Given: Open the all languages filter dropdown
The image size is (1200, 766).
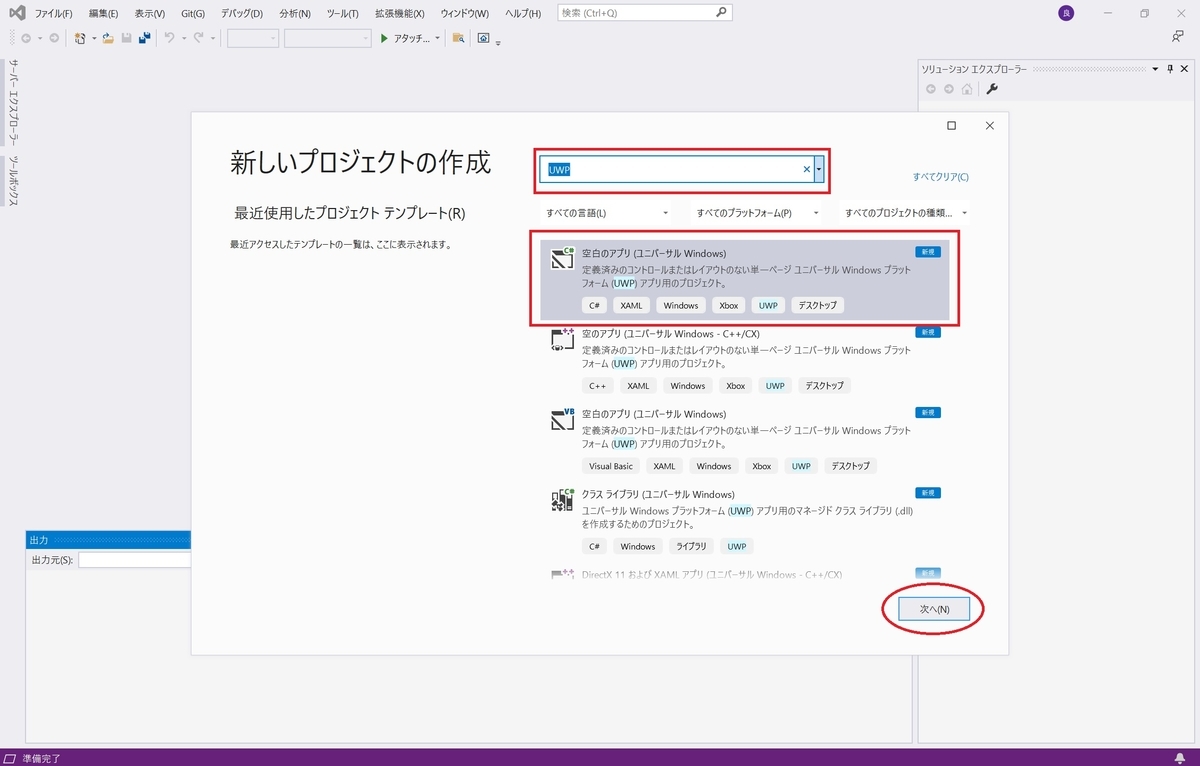Looking at the screenshot, I should 608,213.
